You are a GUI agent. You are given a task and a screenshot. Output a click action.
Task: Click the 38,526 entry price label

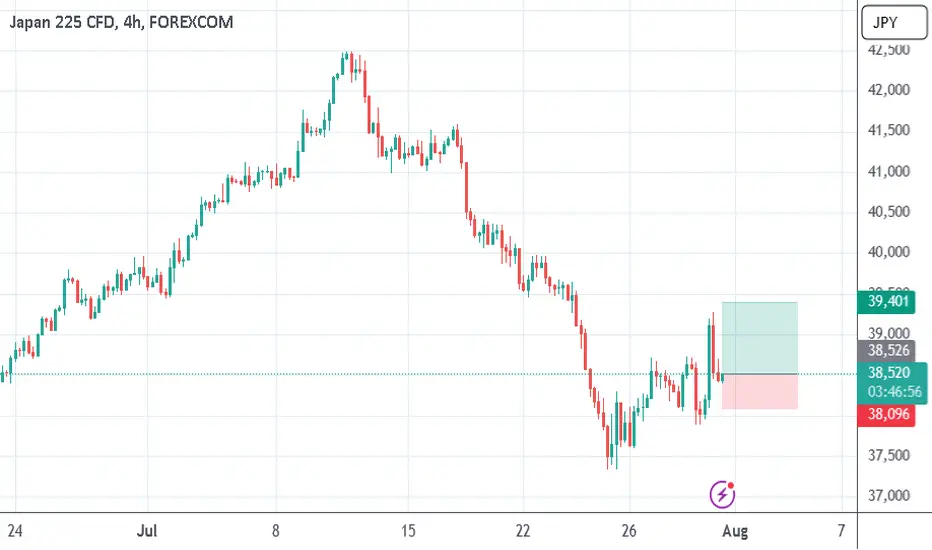[x=889, y=350]
